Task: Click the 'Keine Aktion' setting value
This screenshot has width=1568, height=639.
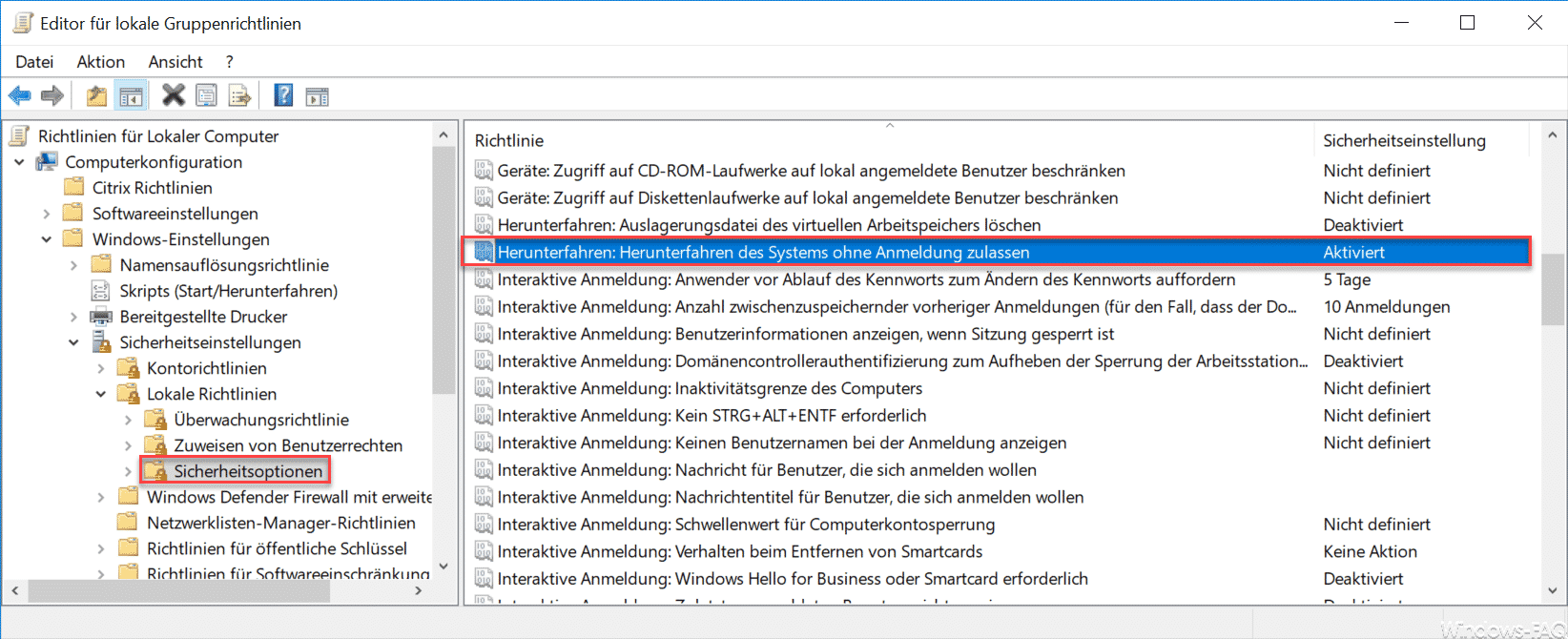Action: (1370, 551)
